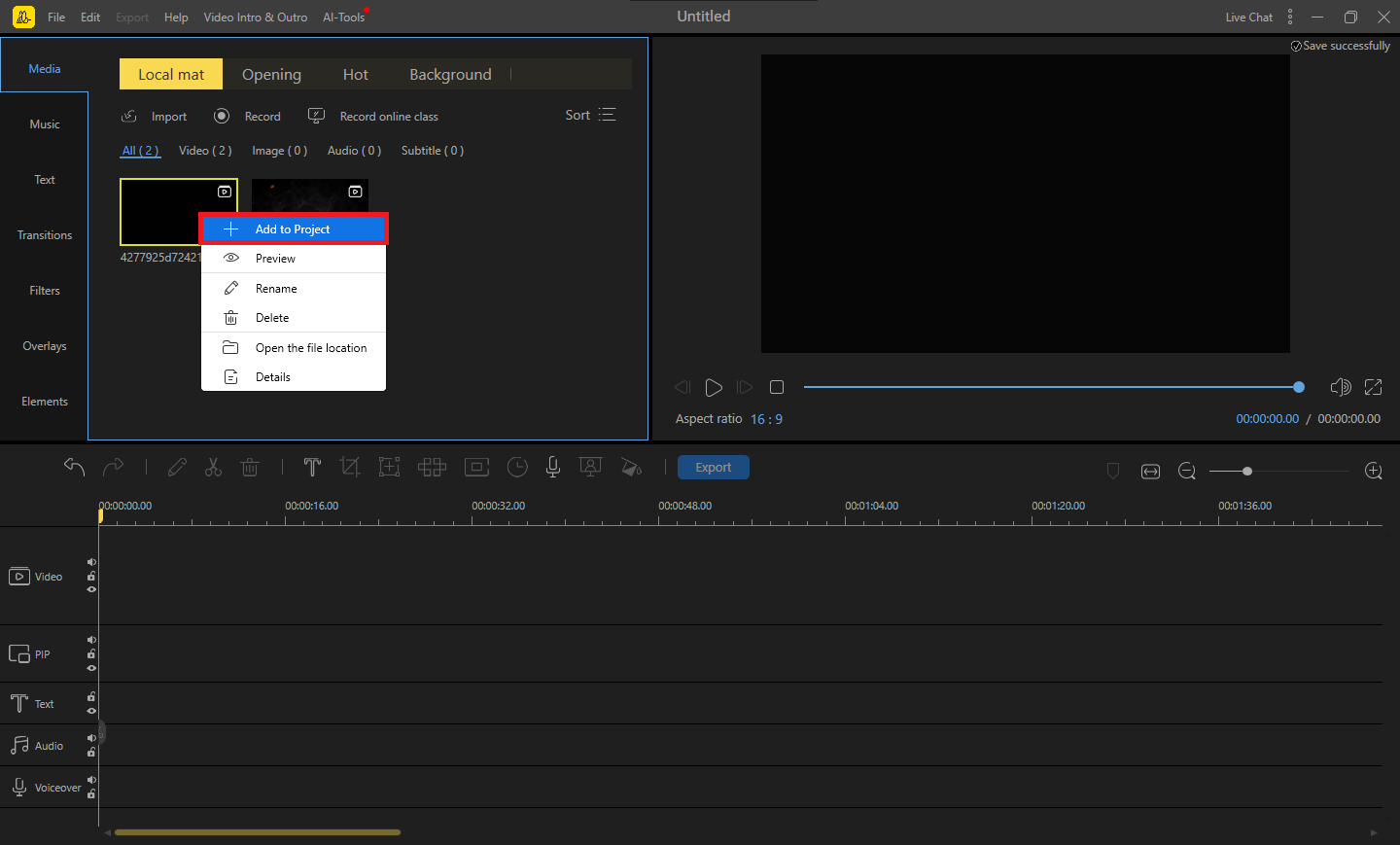1400x845 pixels.
Task: Click the Text (T) tool in timeline toolbar
Action: (312, 468)
